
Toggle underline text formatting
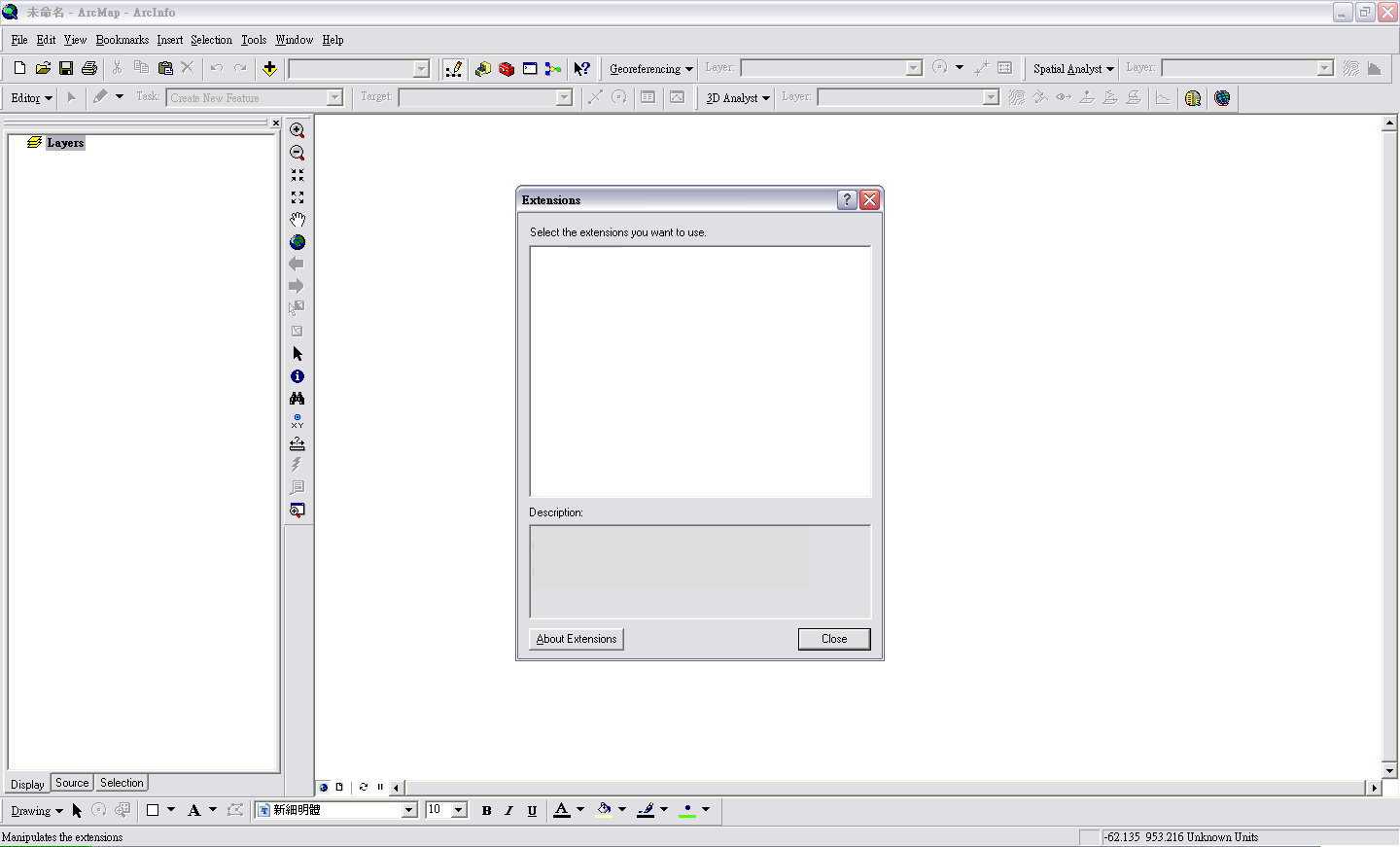coord(532,810)
